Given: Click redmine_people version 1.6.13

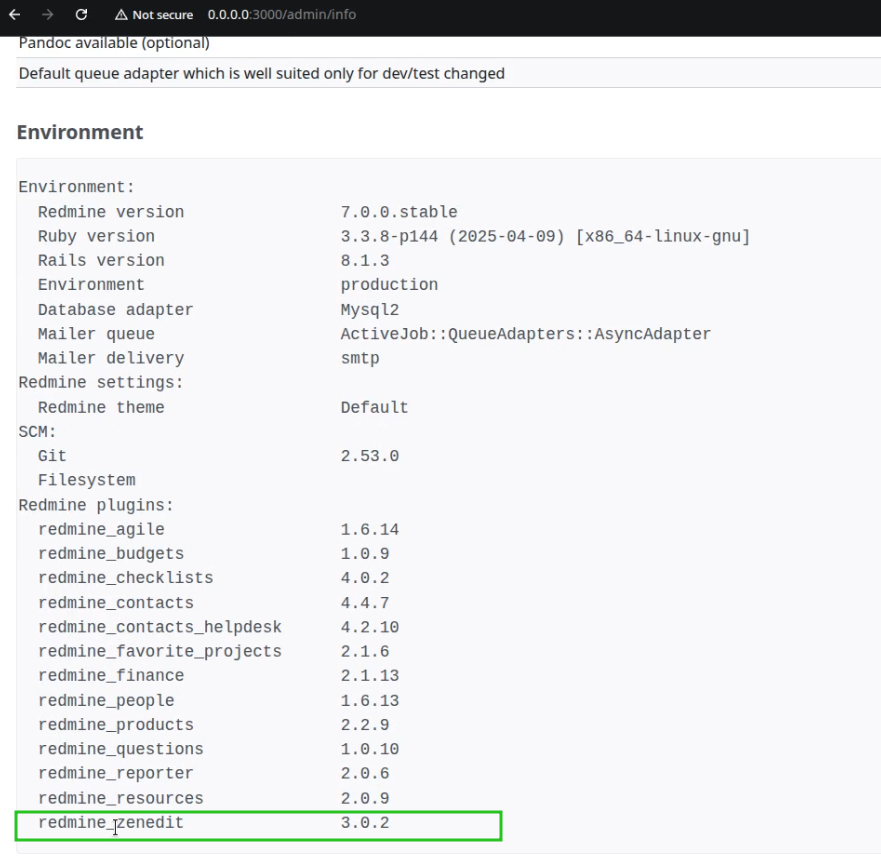Looking at the screenshot, I should click(x=370, y=701).
